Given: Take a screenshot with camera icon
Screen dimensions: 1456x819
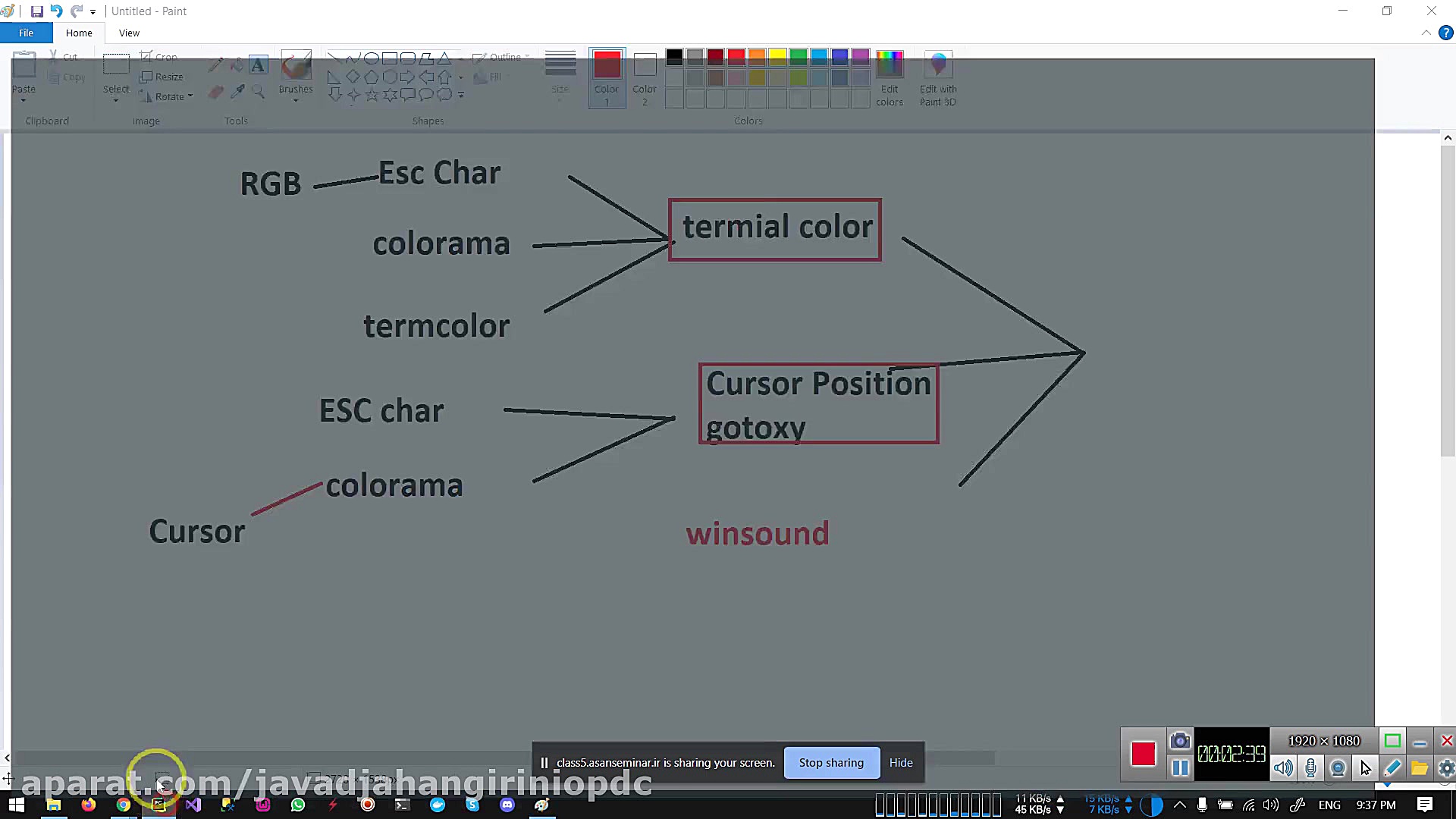Looking at the screenshot, I should [x=1179, y=741].
